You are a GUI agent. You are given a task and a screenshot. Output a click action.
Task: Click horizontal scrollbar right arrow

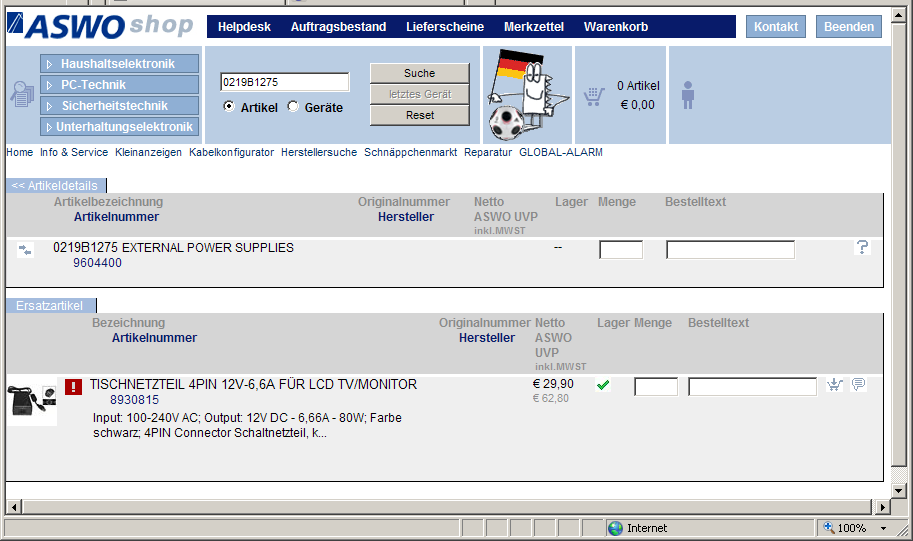click(883, 507)
